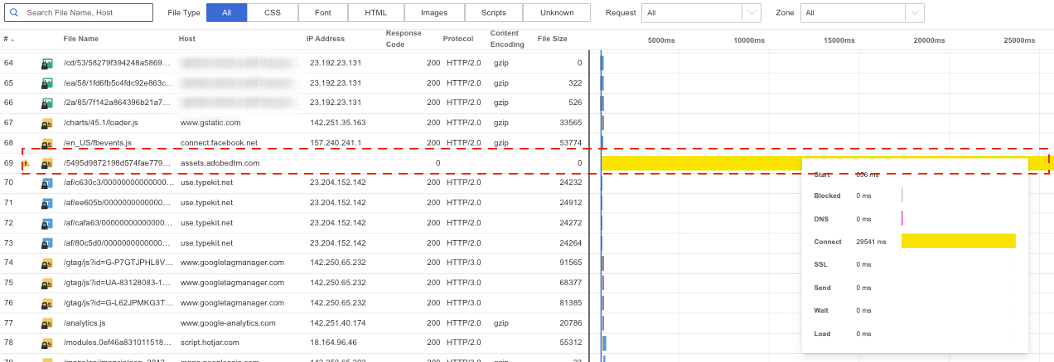Click the script icon for fbevents.js row
The width and height of the screenshot is (1054, 362).
click(x=47, y=144)
